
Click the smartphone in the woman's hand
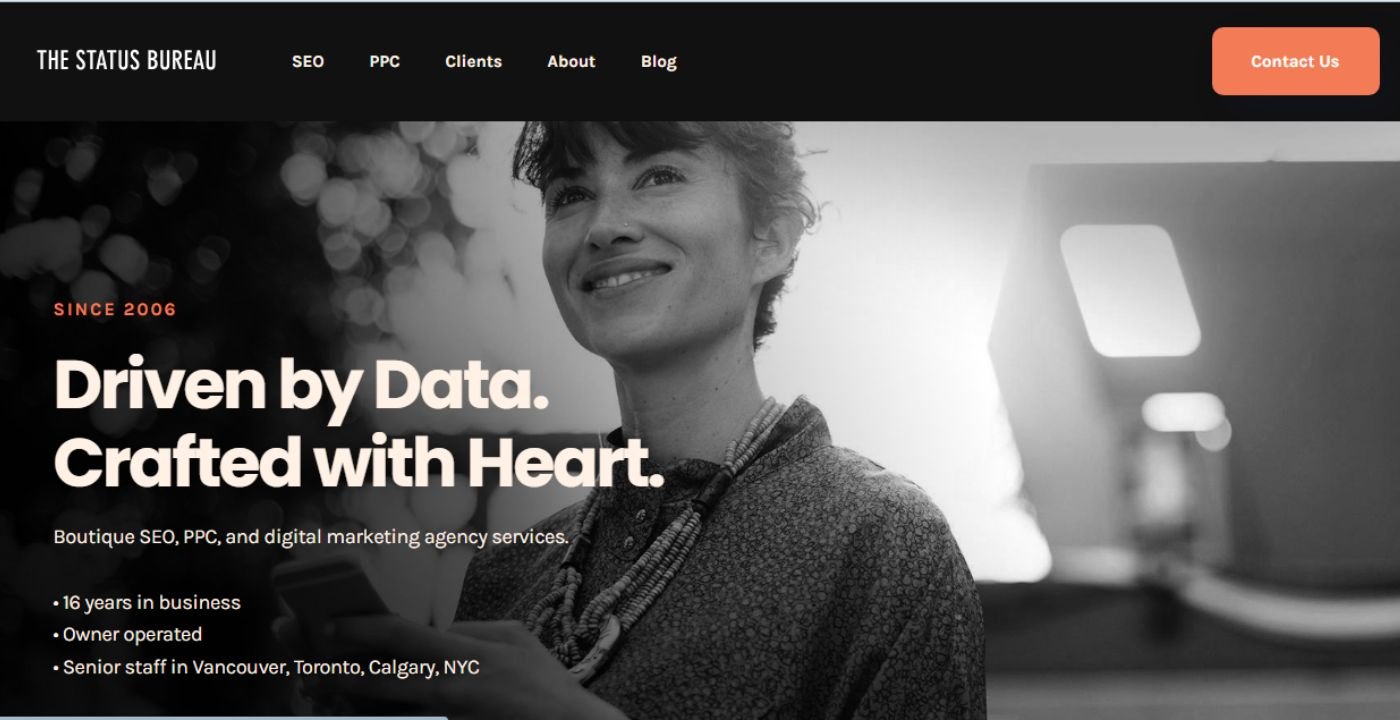pyautogui.click(x=330, y=595)
